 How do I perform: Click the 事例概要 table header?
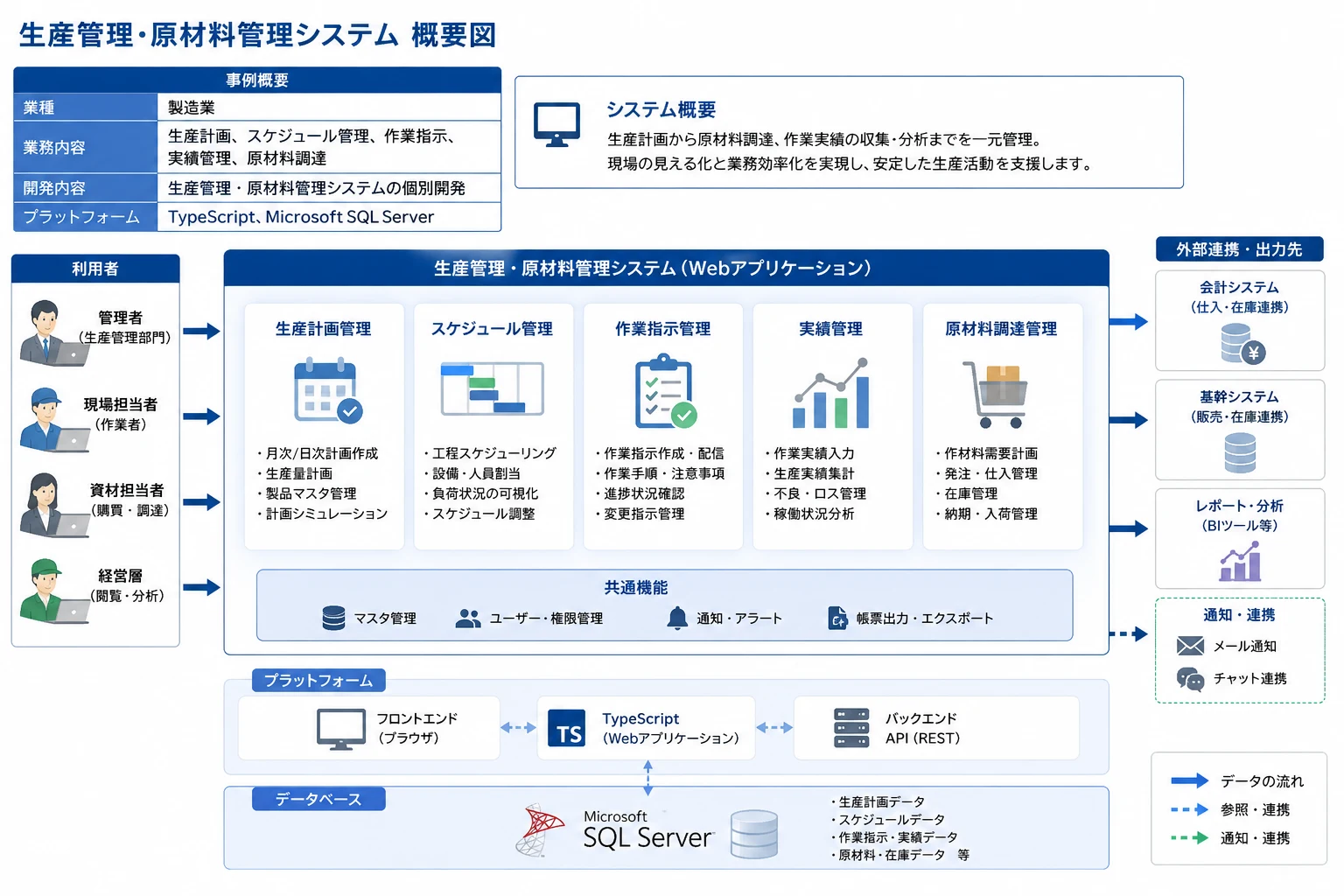pos(257,80)
